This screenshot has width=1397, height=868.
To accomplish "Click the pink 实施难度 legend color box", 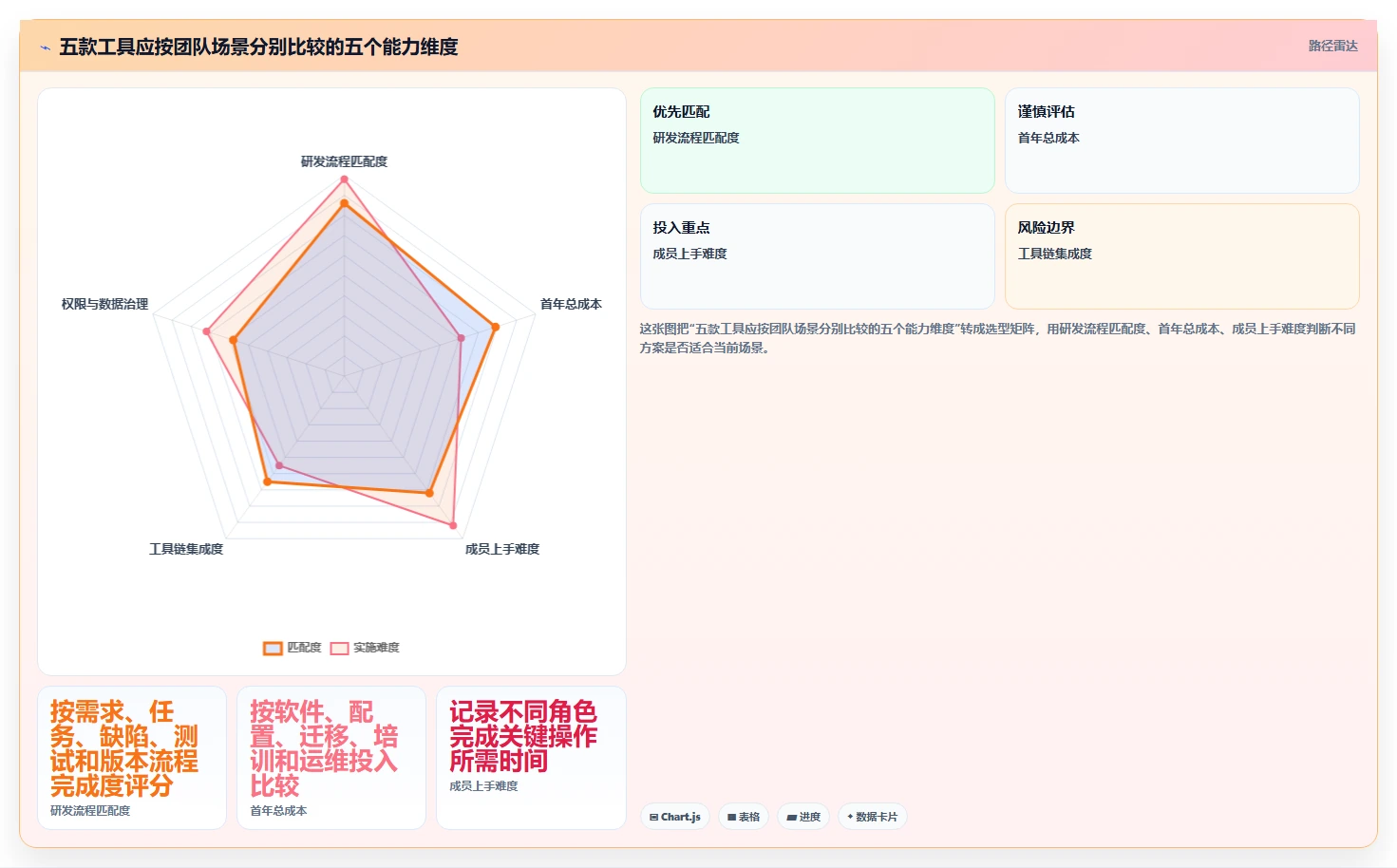I will [339, 649].
